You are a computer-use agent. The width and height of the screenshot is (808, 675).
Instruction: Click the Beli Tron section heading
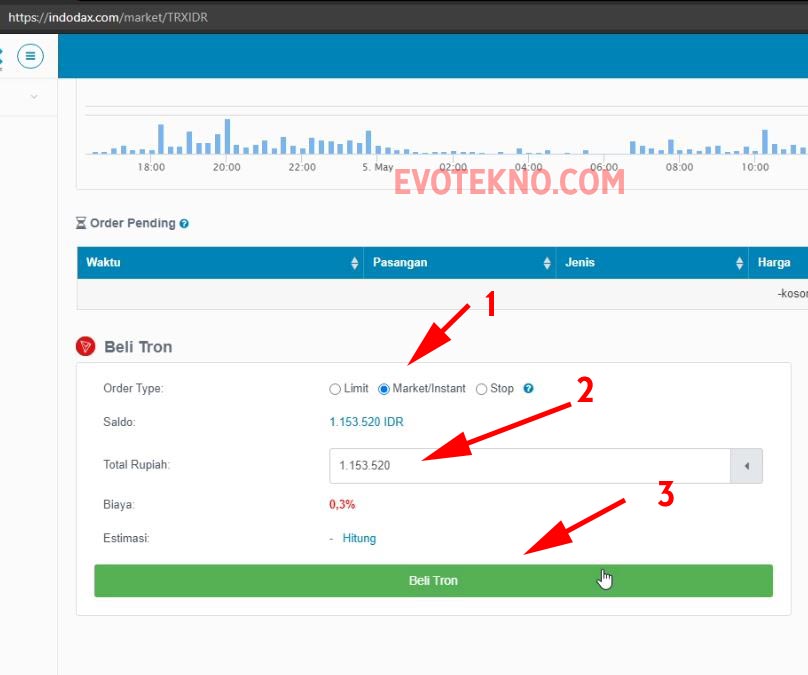pyautogui.click(x=138, y=347)
